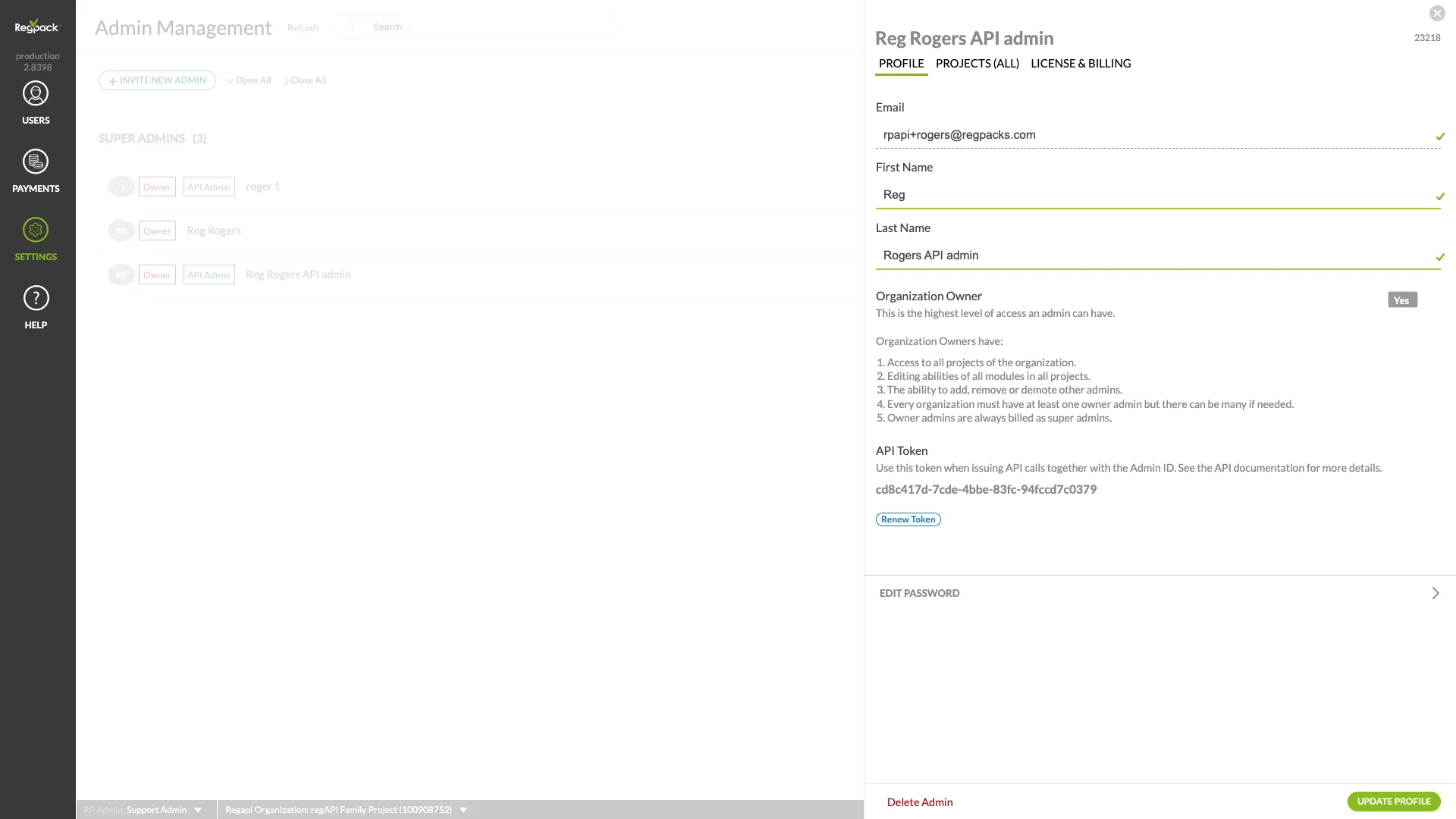This screenshot has height=819, width=1456.
Task: Open the Settings gear icon
Action: click(x=36, y=231)
